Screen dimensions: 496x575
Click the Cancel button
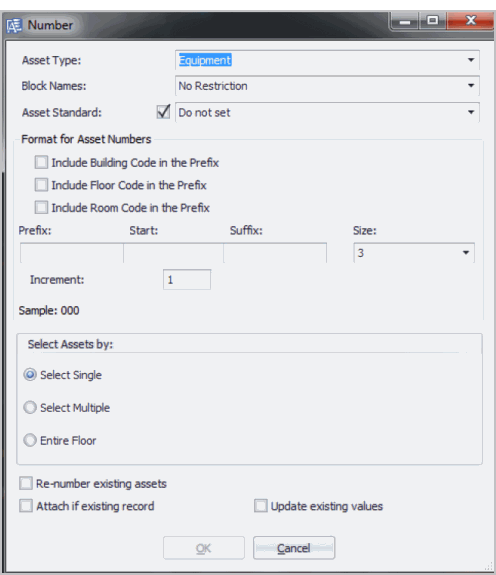pyautogui.click(x=294, y=548)
